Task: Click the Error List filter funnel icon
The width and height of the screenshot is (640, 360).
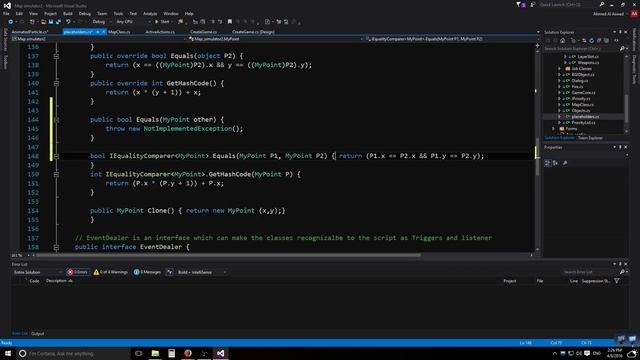Action: pos(617,281)
